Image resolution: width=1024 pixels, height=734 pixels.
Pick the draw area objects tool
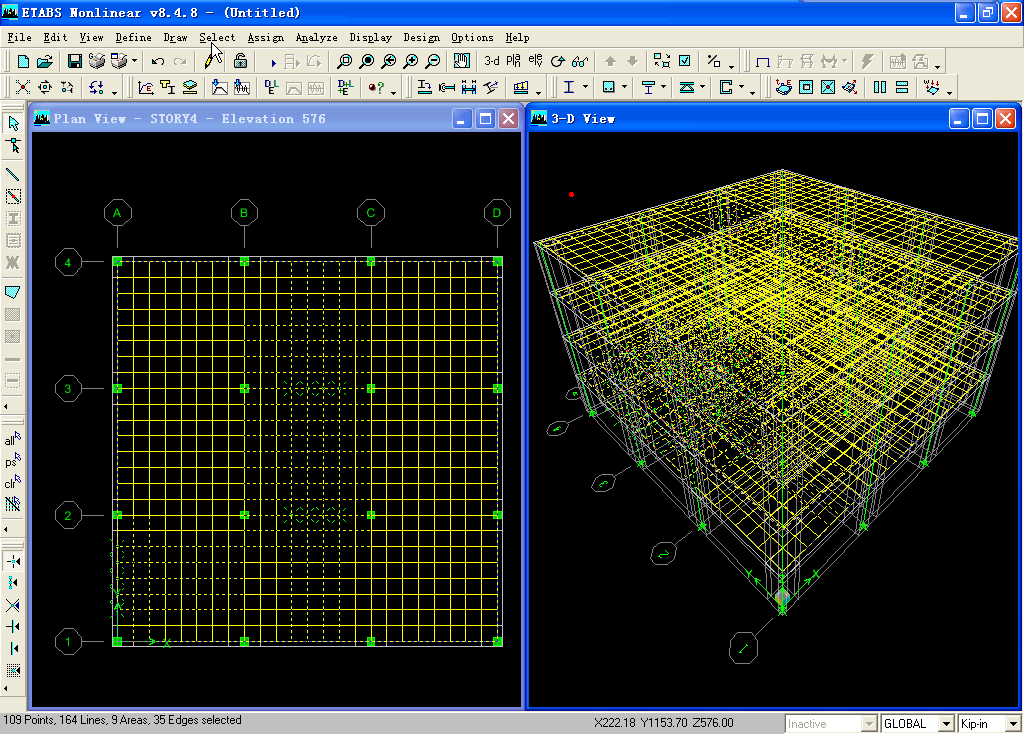tap(13, 292)
